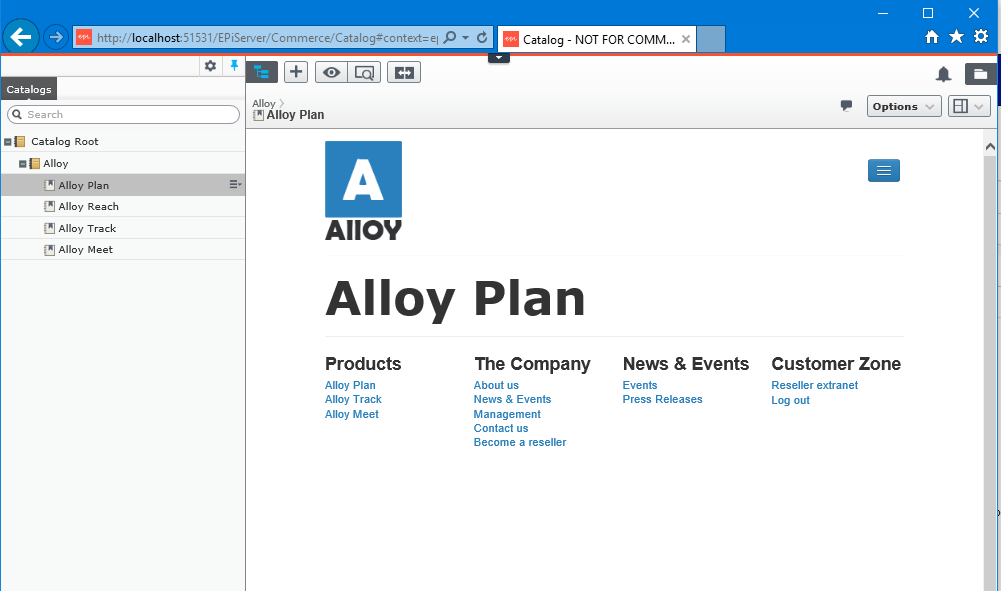Select the Catalog browser tab
This screenshot has height=591, width=1001.
click(x=595, y=39)
